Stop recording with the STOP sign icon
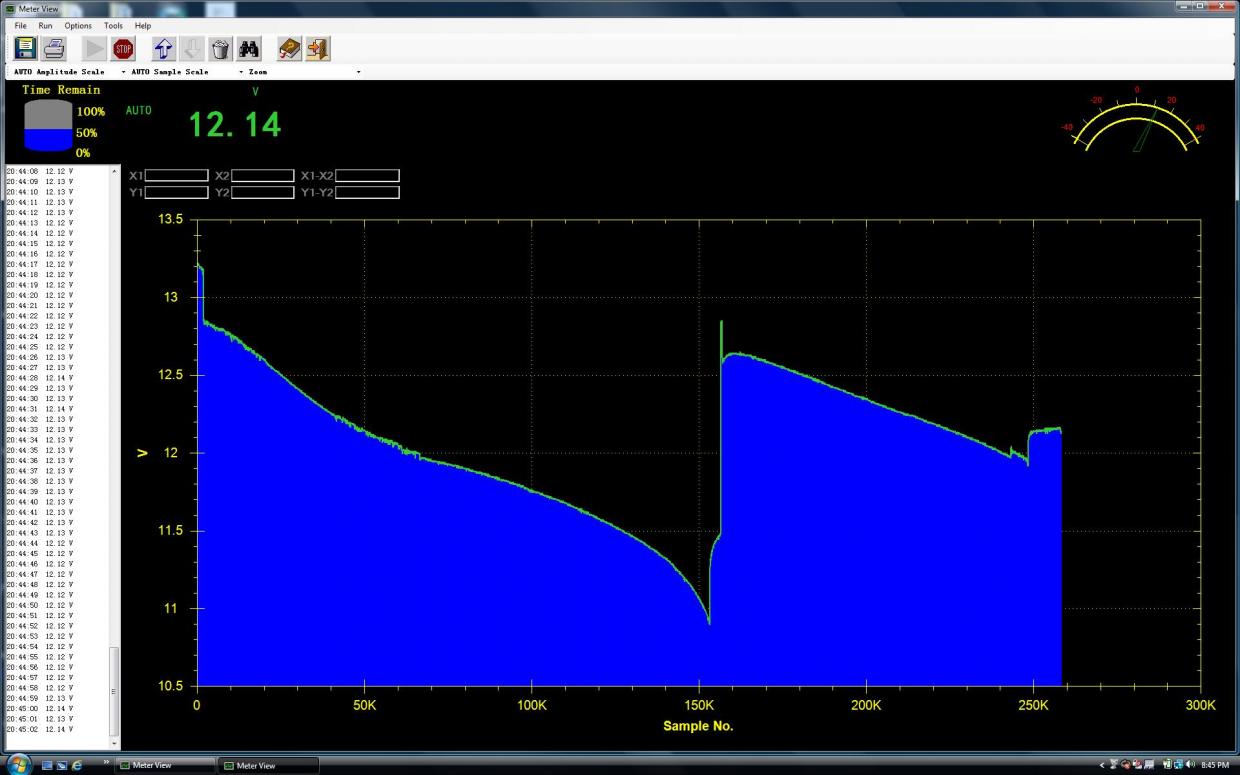The height and width of the screenshot is (775, 1240). tap(123, 48)
